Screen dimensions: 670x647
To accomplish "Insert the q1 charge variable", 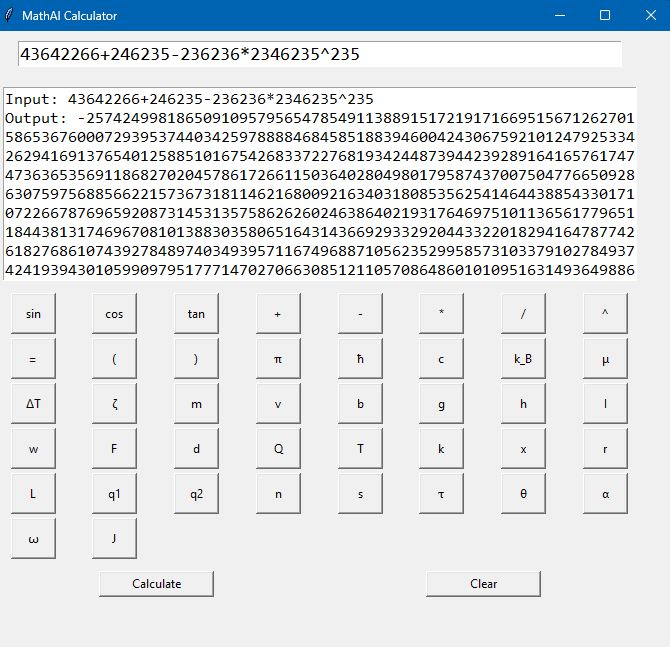I will pos(115,494).
